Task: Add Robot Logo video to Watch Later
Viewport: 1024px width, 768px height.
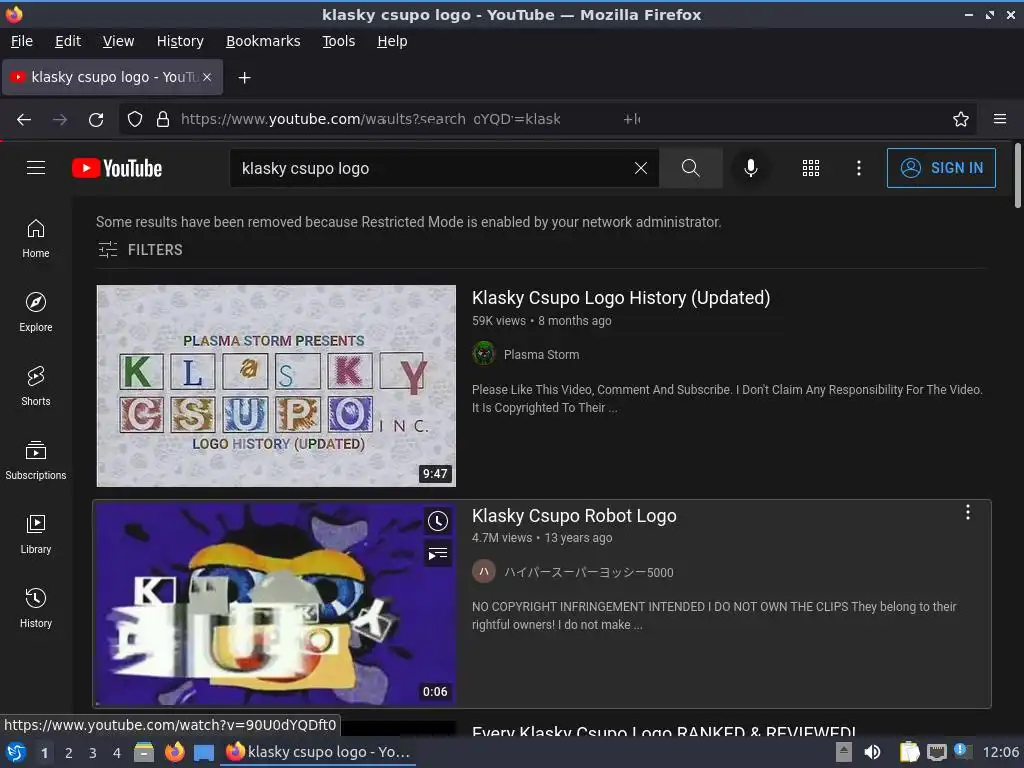Action: [438, 521]
